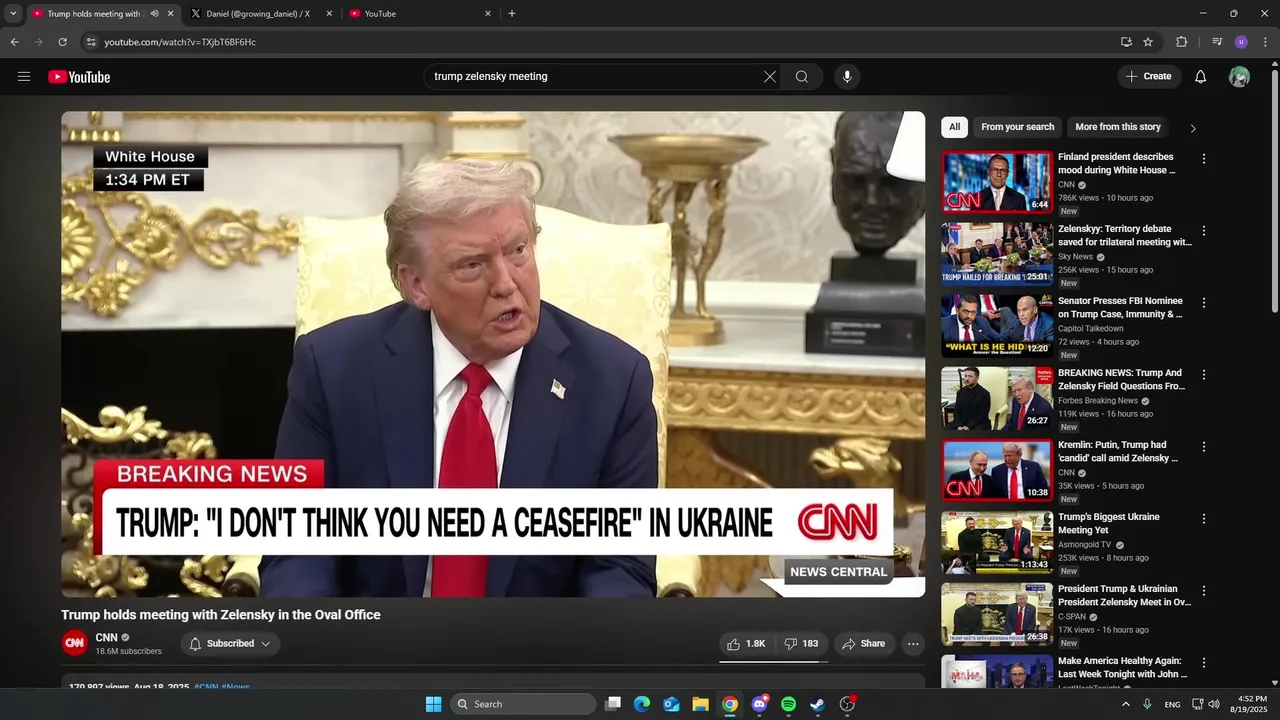This screenshot has height=720, width=1280.
Task: Share the video
Action: pos(864,644)
